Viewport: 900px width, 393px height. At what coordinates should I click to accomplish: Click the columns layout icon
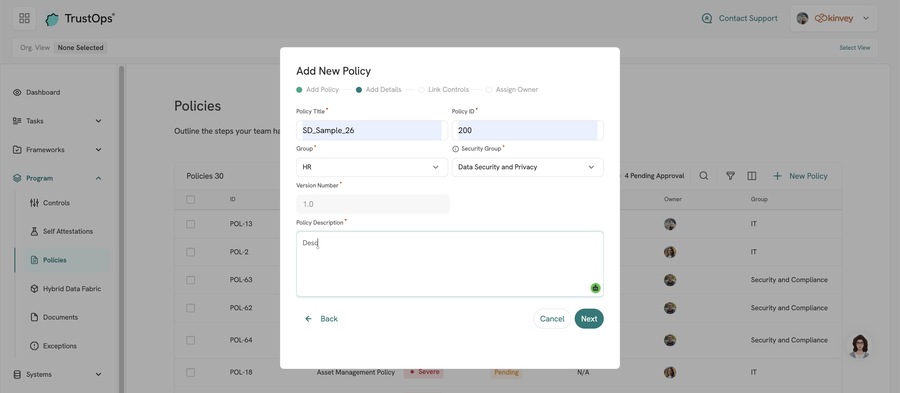(x=751, y=176)
